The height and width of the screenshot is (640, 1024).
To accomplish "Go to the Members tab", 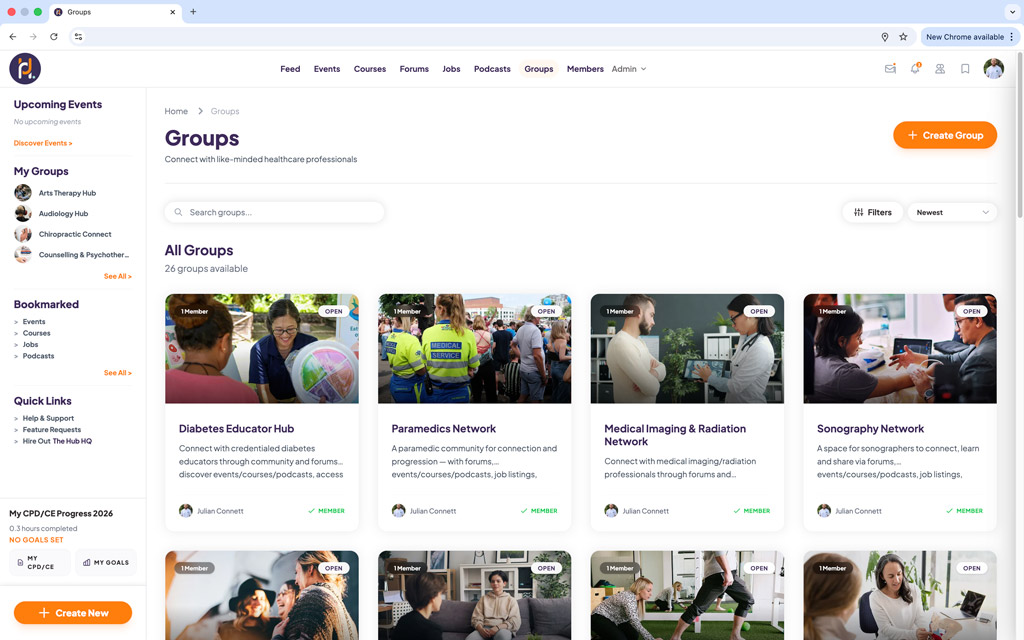I will point(585,69).
